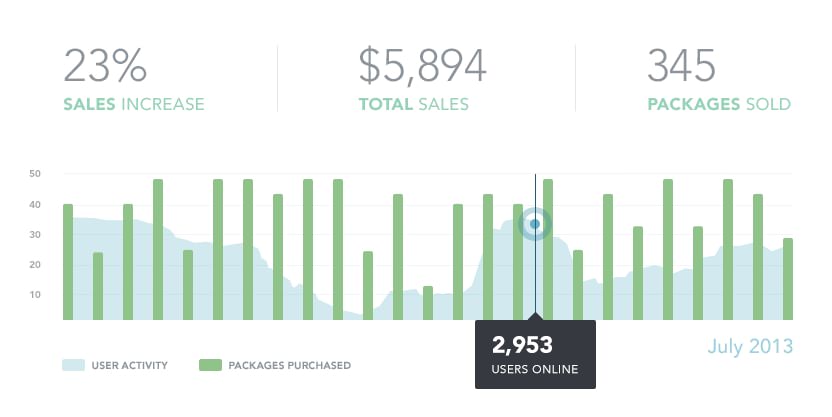Select the 30 mark on the y-axis
832x417 pixels.
click(x=34, y=234)
